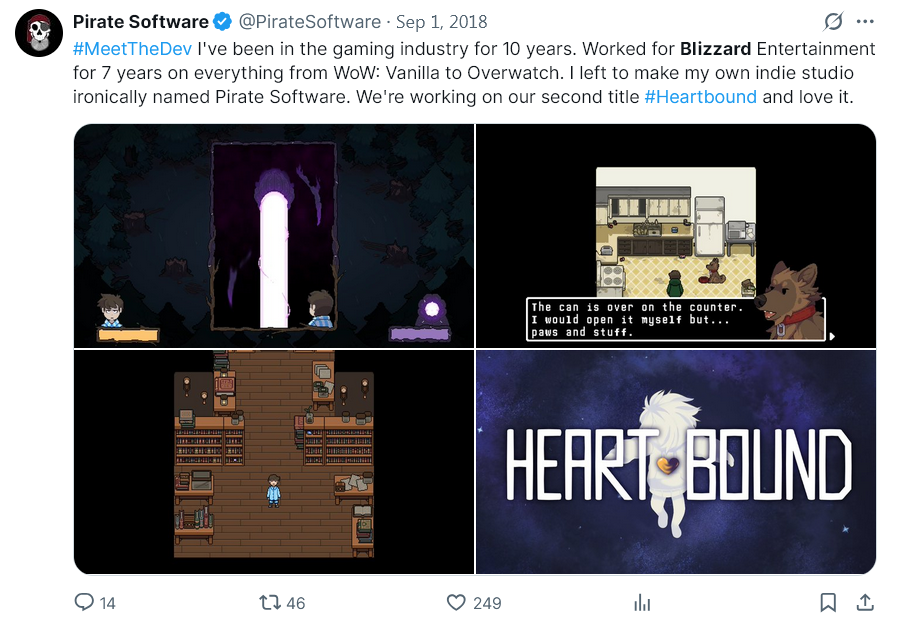Bookmark this tweet
907x625 pixels.
(828, 602)
